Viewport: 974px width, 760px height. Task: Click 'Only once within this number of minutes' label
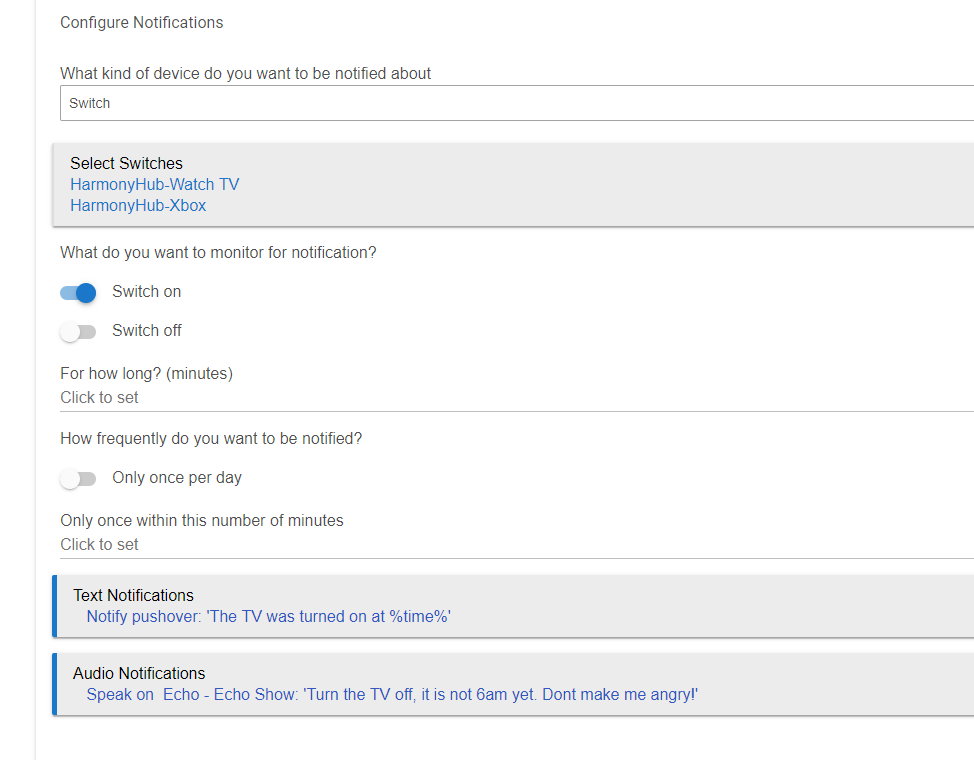[202, 520]
